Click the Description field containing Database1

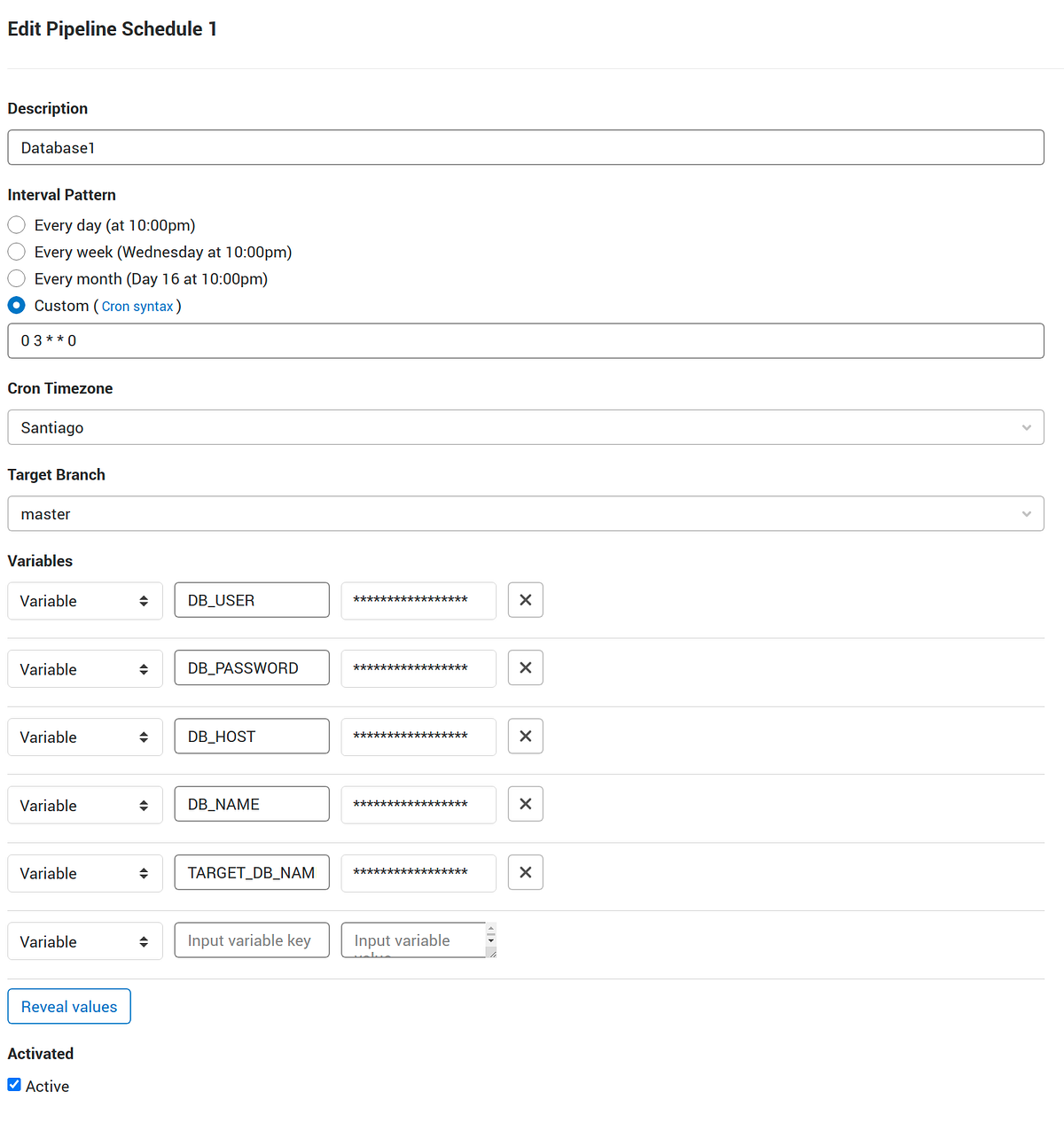pyautogui.click(x=525, y=147)
